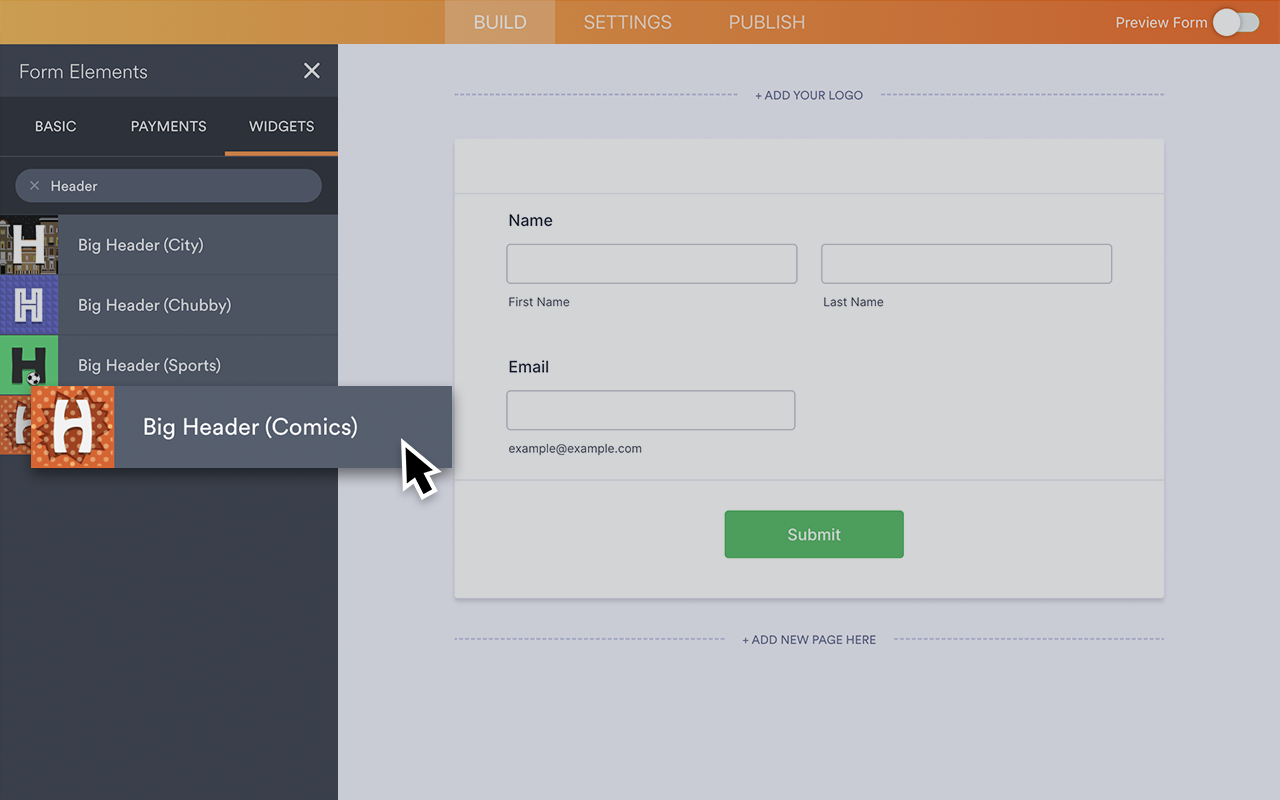Focus the Last Name input field
Viewport: 1280px width, 800px height.
pyautogui.click(x=966, y=264)
